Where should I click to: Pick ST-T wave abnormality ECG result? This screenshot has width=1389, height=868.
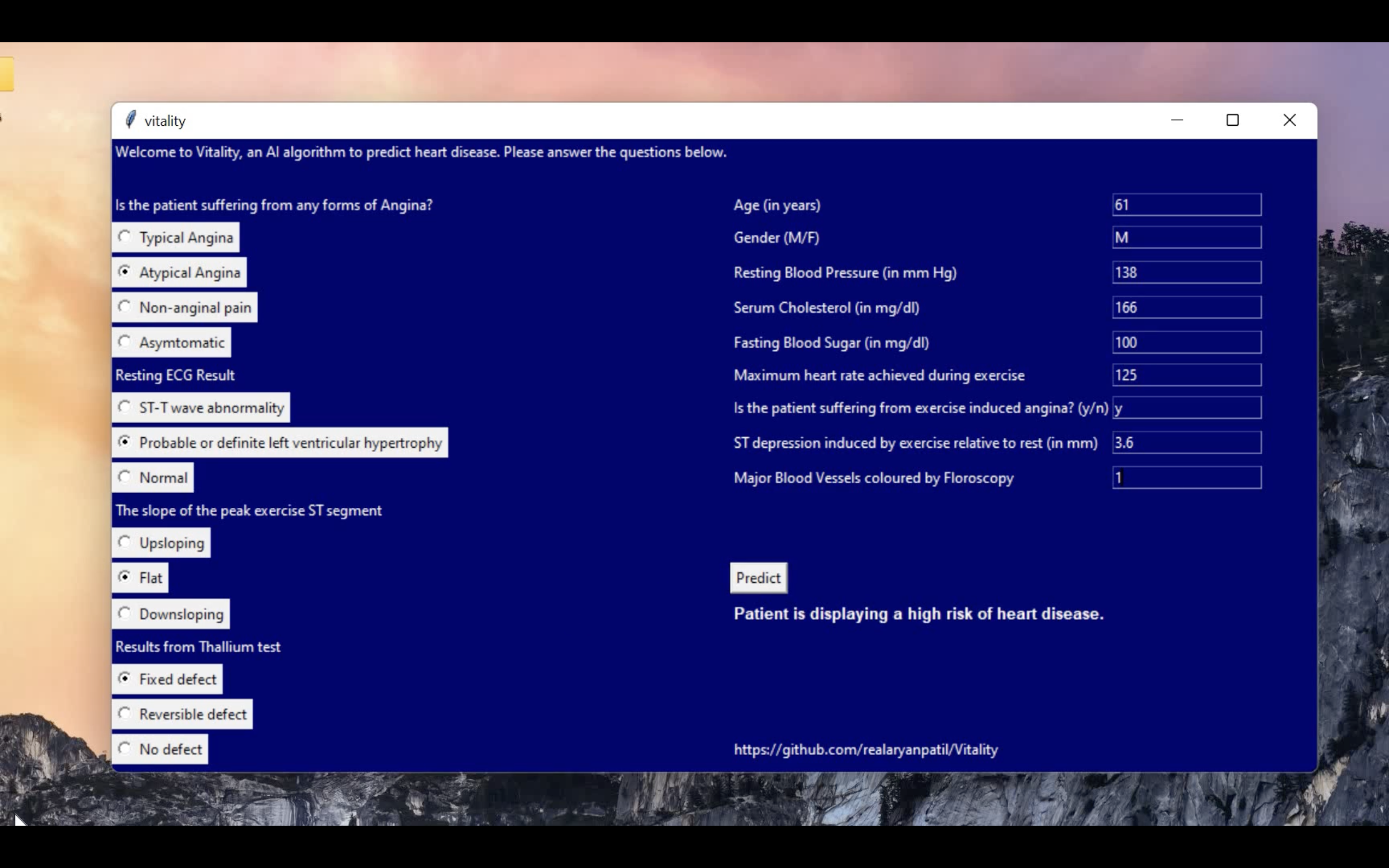pyautogui.click(x=125, y=407)
